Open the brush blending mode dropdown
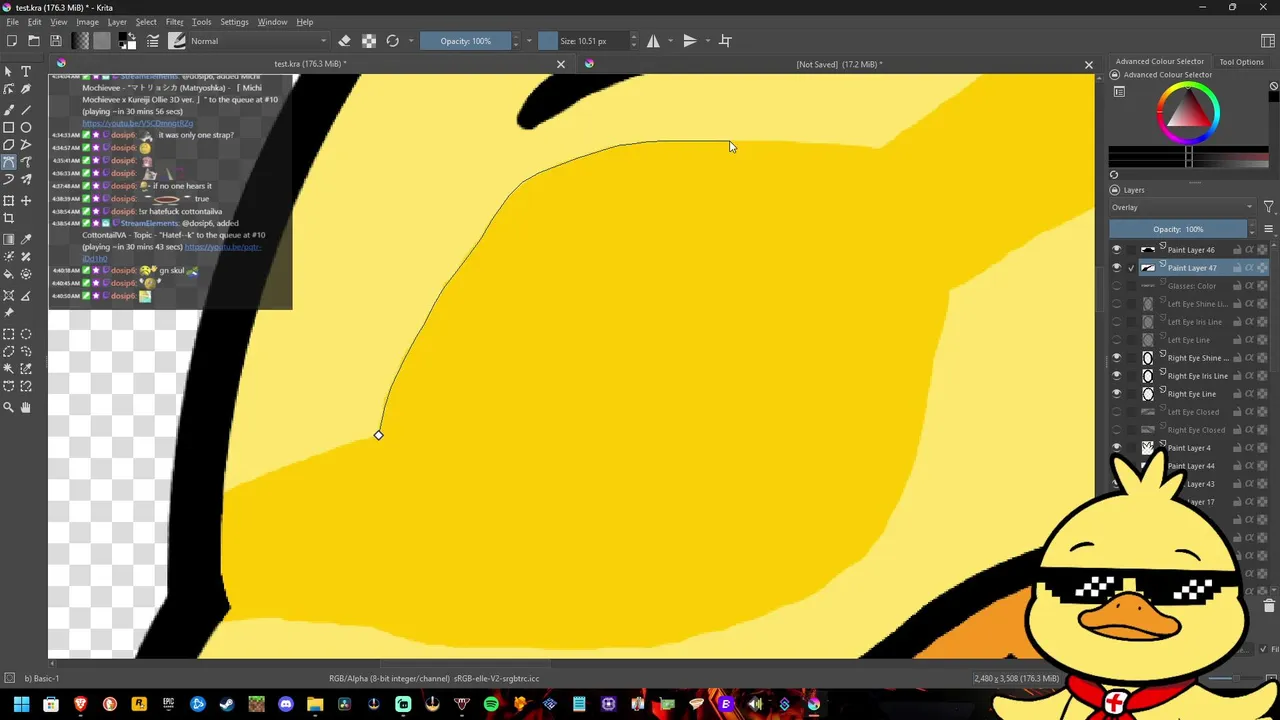Viewport: 1280px width, 720px height. coord(258,41)
